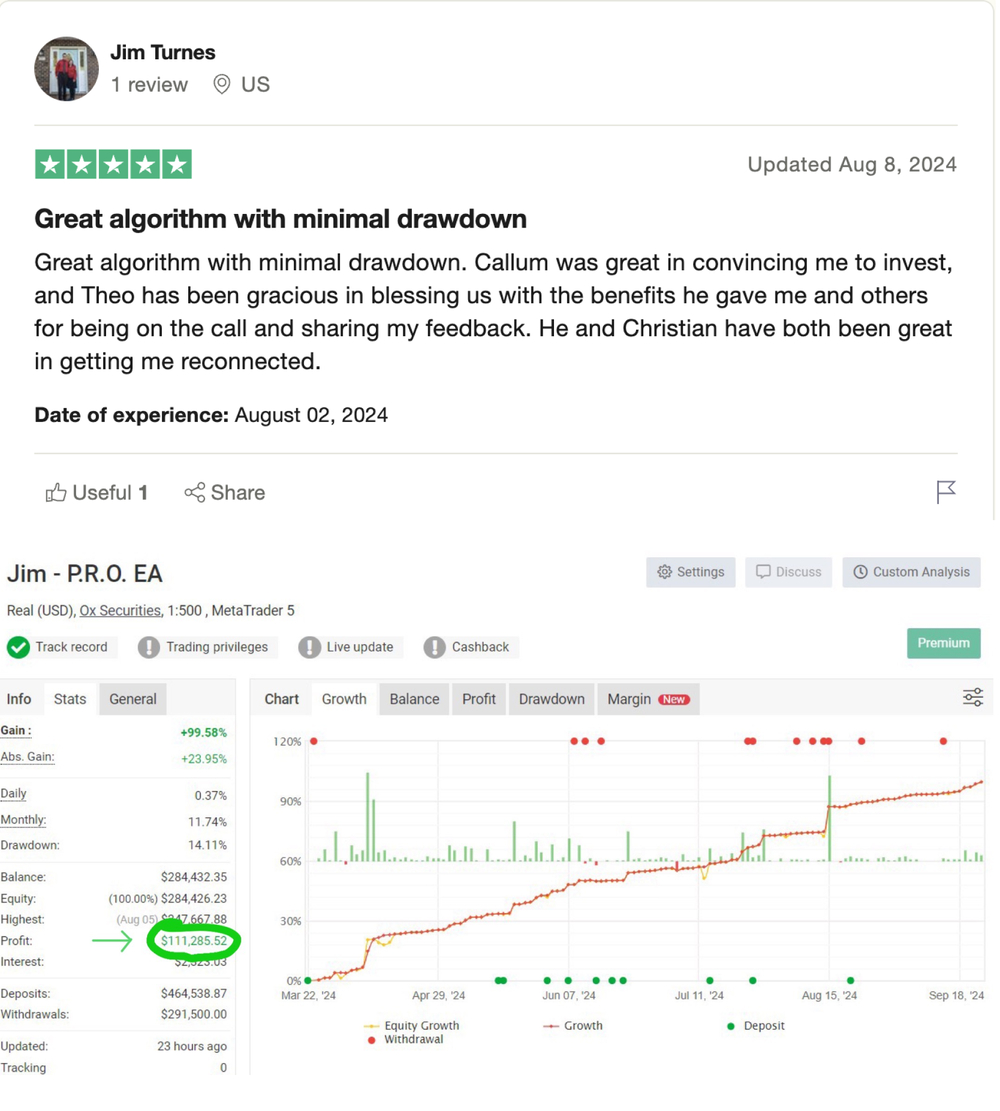Switch to the Stats tab
The image size is (1000, 1111).
[70, 699]
